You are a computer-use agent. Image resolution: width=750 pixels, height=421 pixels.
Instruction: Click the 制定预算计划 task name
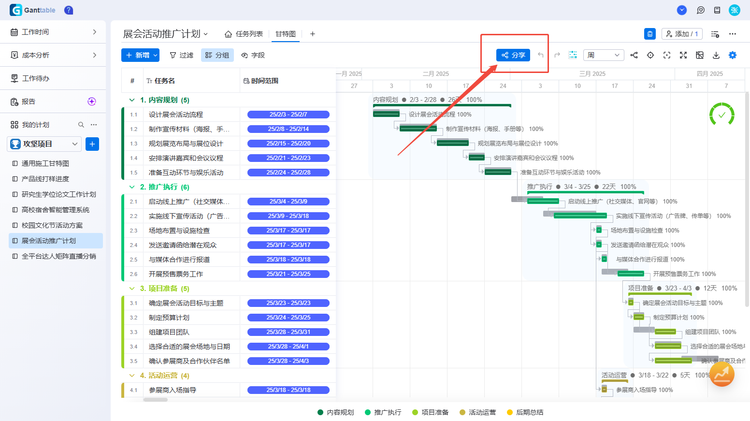(169, 317)
